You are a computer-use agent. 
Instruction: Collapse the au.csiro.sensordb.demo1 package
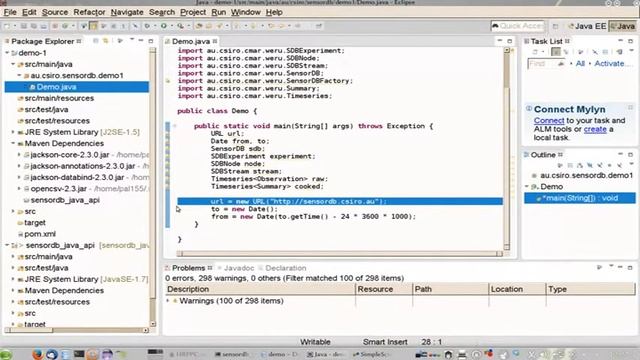pos(19,76)
